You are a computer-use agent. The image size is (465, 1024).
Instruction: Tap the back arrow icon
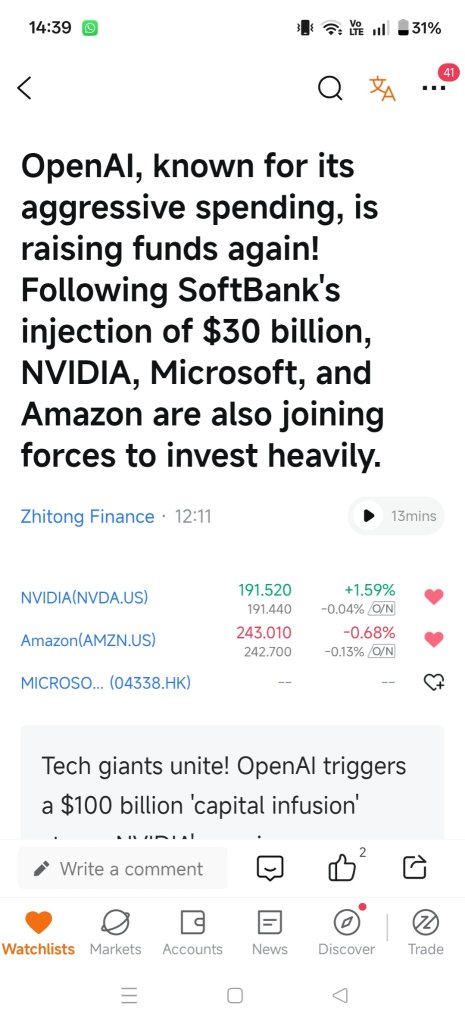point(24,88)
